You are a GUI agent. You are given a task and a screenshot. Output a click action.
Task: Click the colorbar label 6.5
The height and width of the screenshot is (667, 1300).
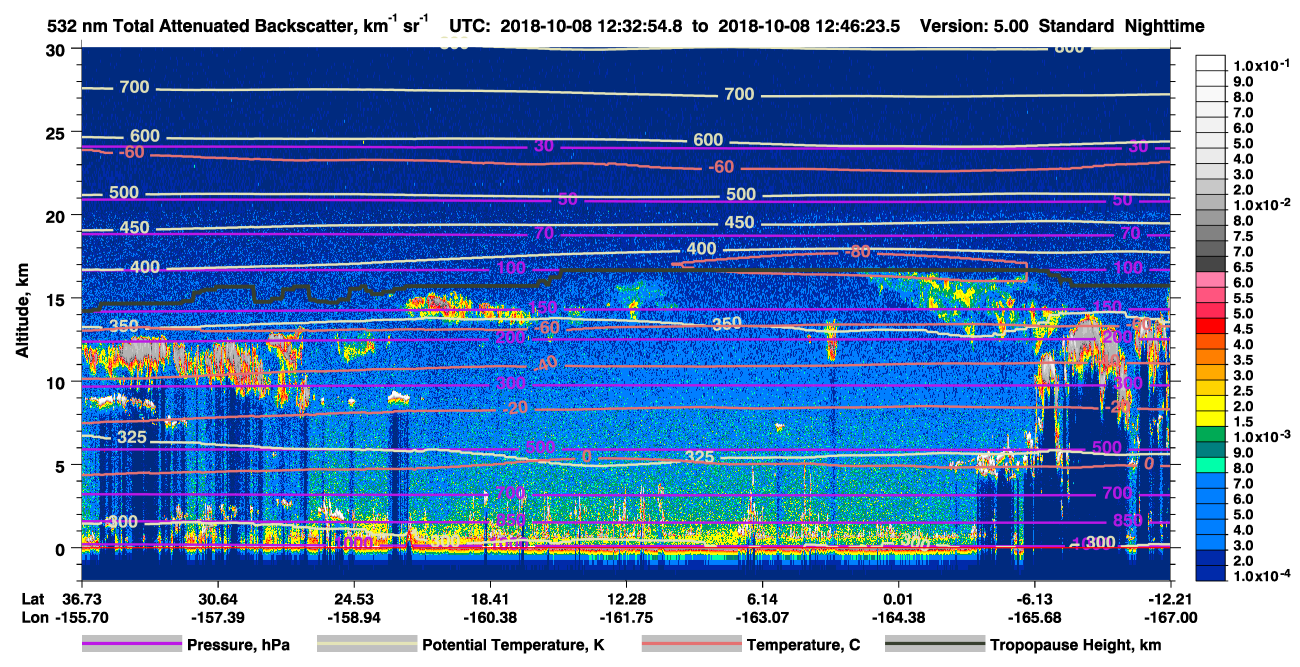(x=1243, y=267)
